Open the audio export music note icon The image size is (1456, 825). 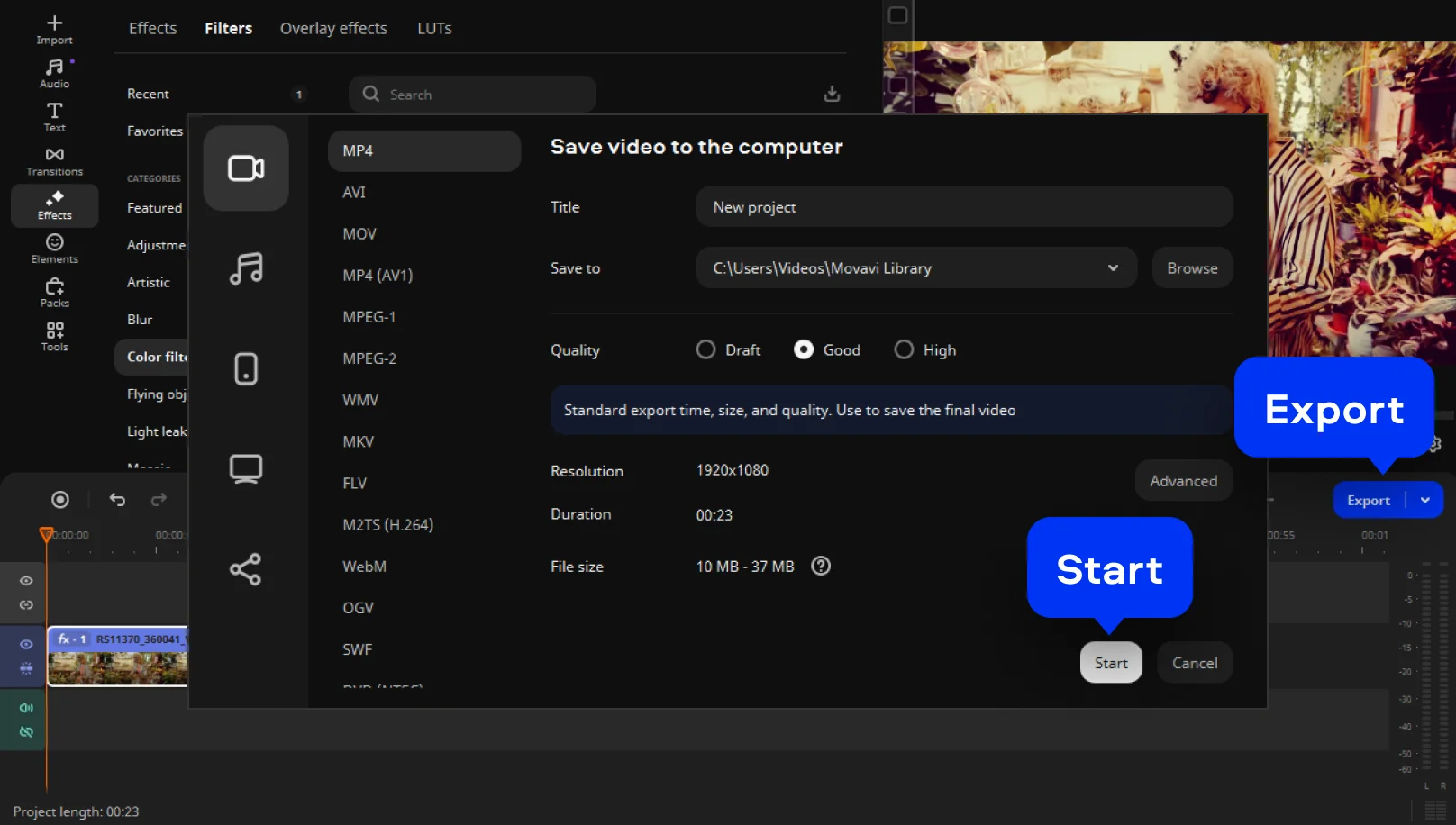point(246,268)
